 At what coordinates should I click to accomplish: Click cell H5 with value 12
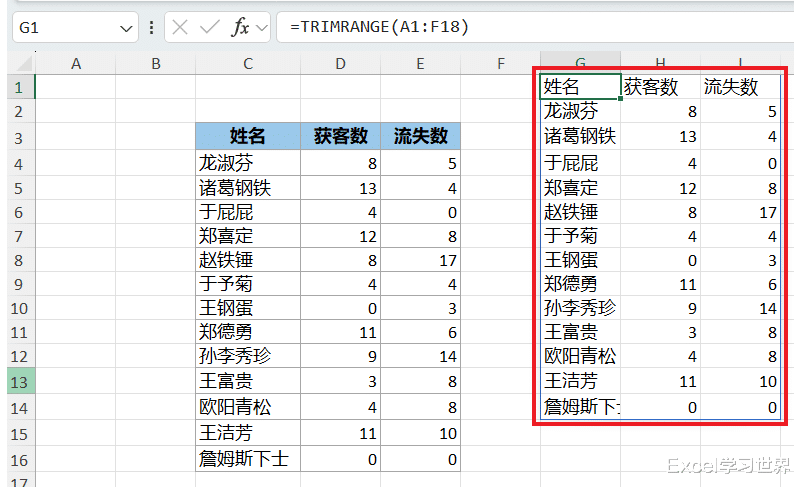(x=660, y=188)
